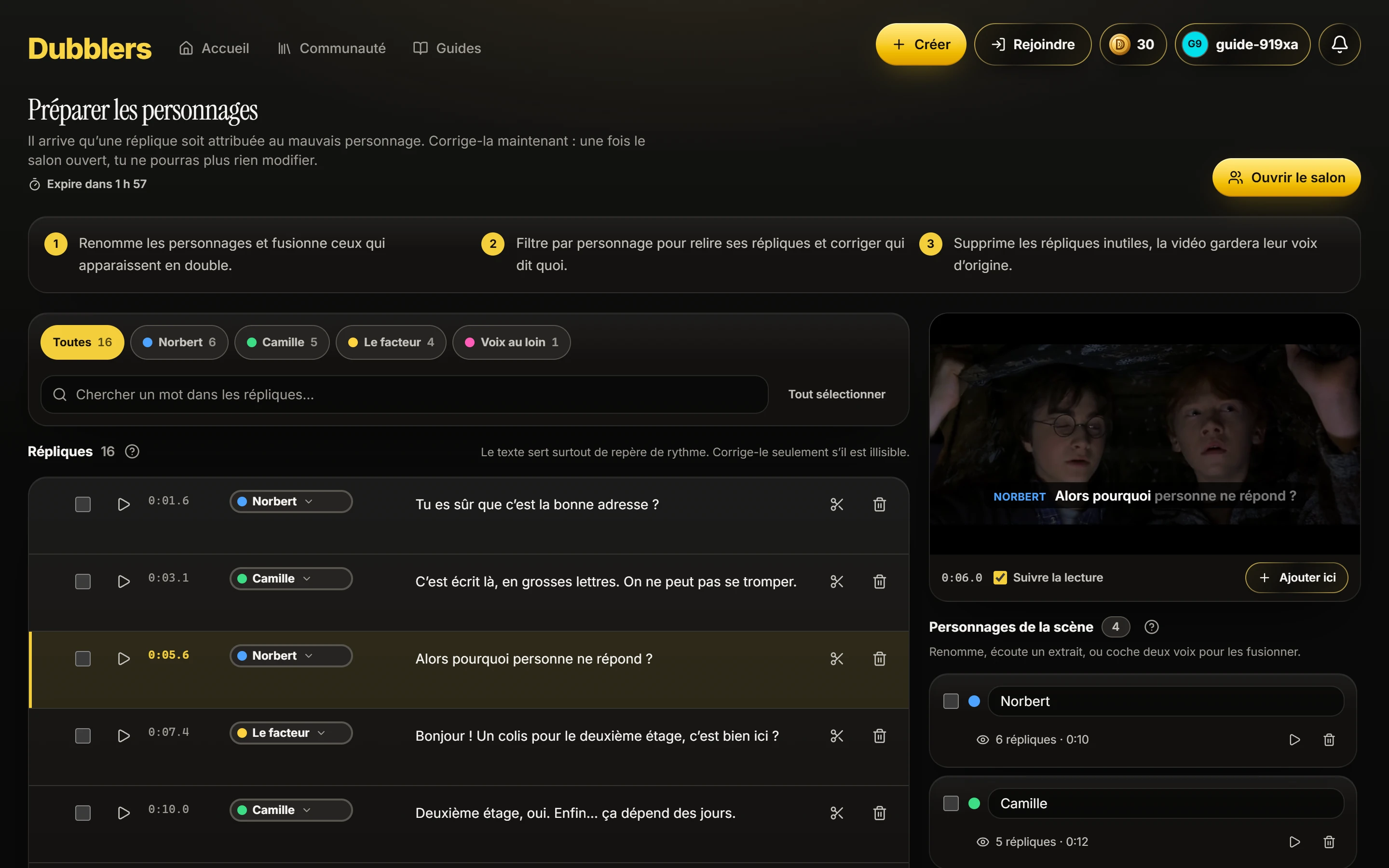1389x868 pixels.
Task: Click Tout sélectionner
Action: (836, 394)
